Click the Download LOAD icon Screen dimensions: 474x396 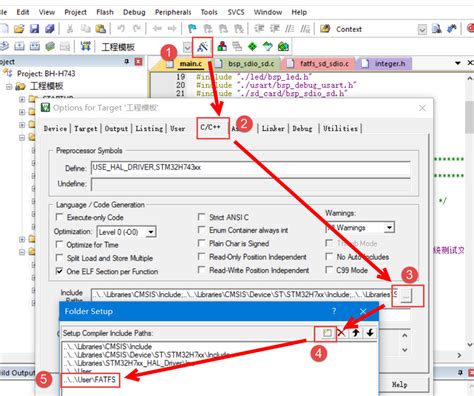(85, 46)
